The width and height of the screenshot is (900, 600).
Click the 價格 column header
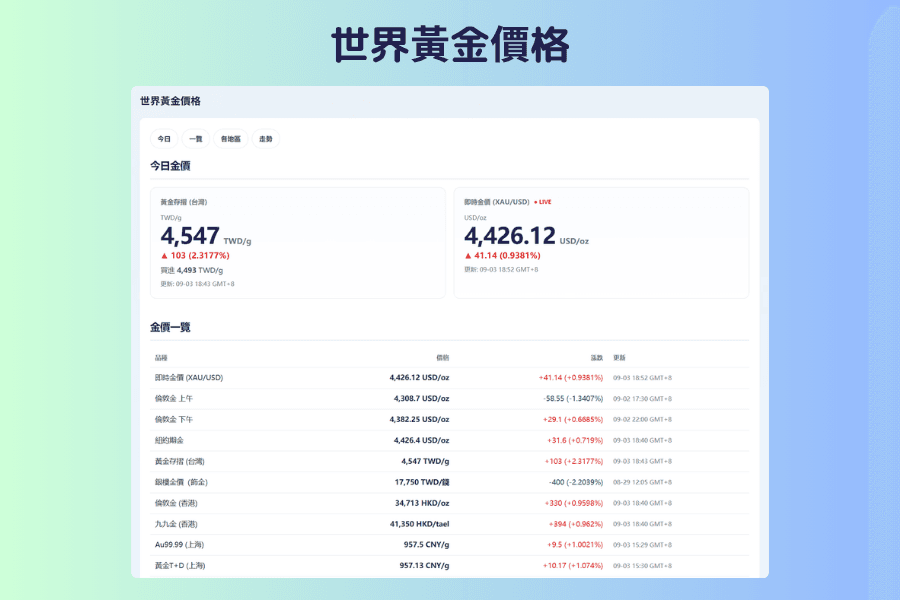(x=443, y=358)
